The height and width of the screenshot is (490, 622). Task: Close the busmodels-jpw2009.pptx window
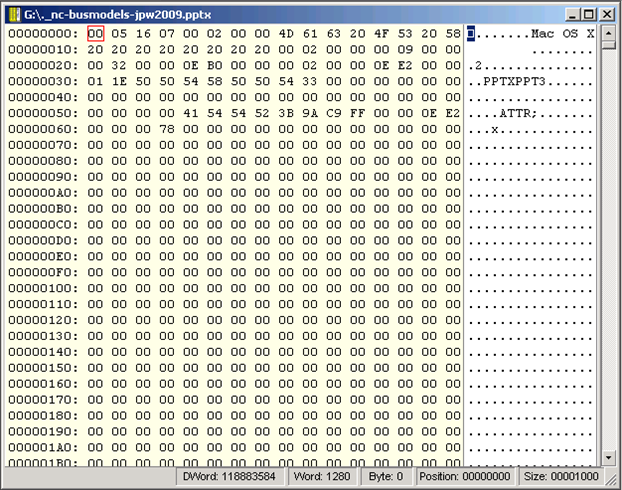click(x=606, y=14)
